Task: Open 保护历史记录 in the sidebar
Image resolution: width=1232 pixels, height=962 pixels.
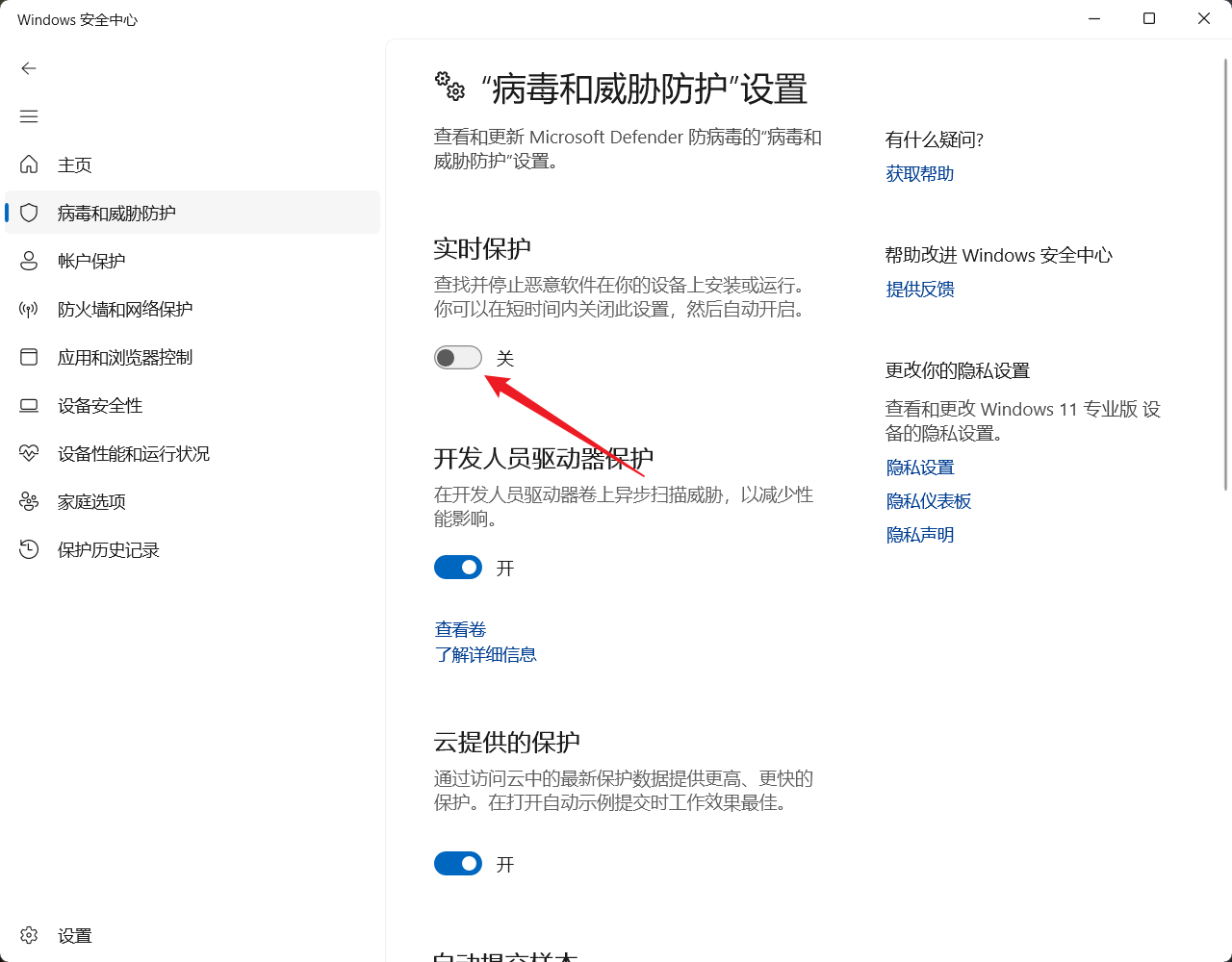Action: coord(192,549)
